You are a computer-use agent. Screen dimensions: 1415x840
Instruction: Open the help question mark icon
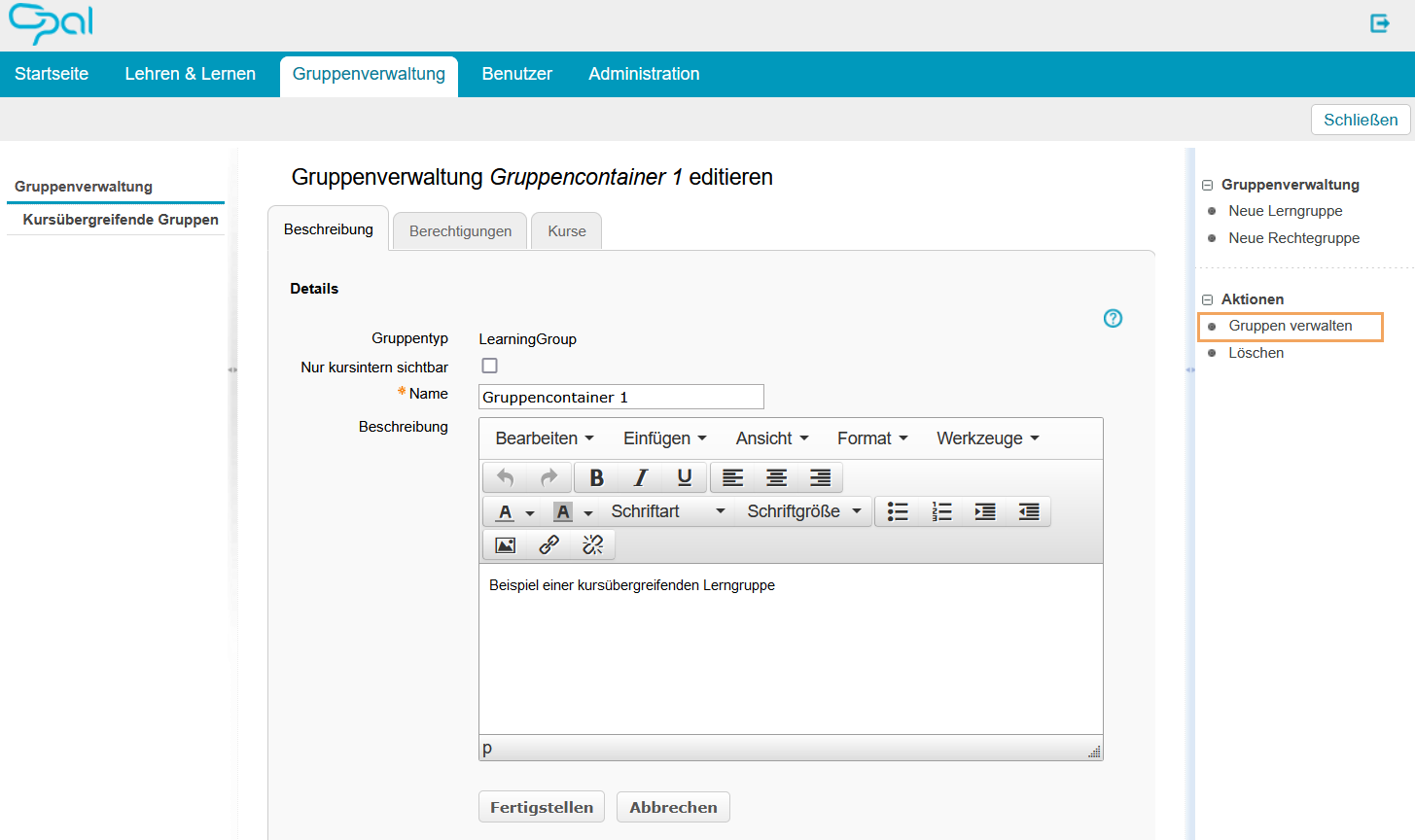(x=1113, y=319)
